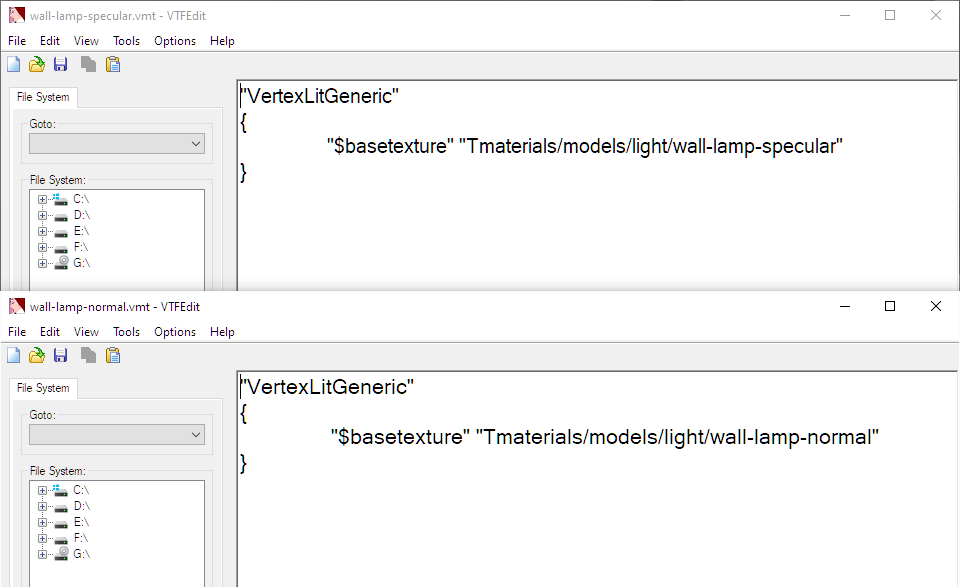This screenshot has width=960, height=587.
Task: Open Options menu in wall-lamp-normal window
Action: [175, 332]
